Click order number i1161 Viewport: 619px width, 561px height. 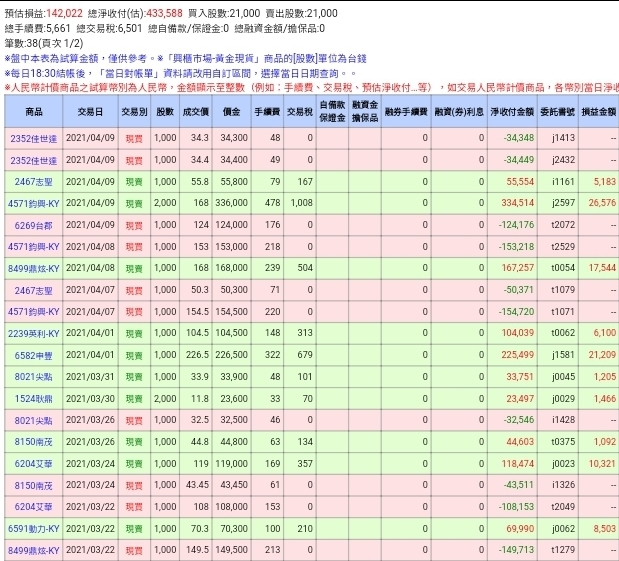click(x=564, y=182)
